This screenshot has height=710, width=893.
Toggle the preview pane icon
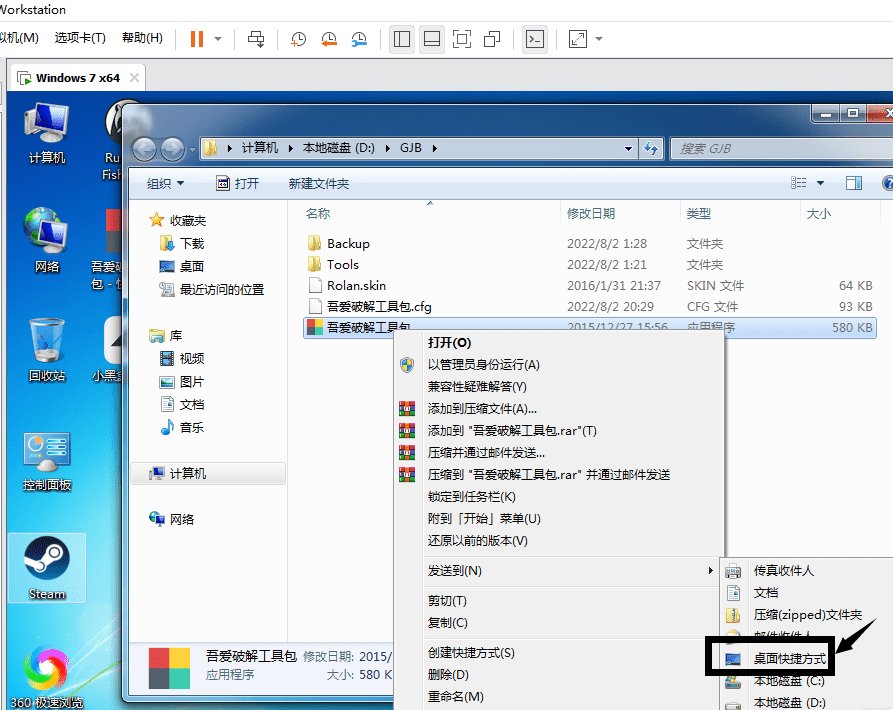[x=853, y=183]
